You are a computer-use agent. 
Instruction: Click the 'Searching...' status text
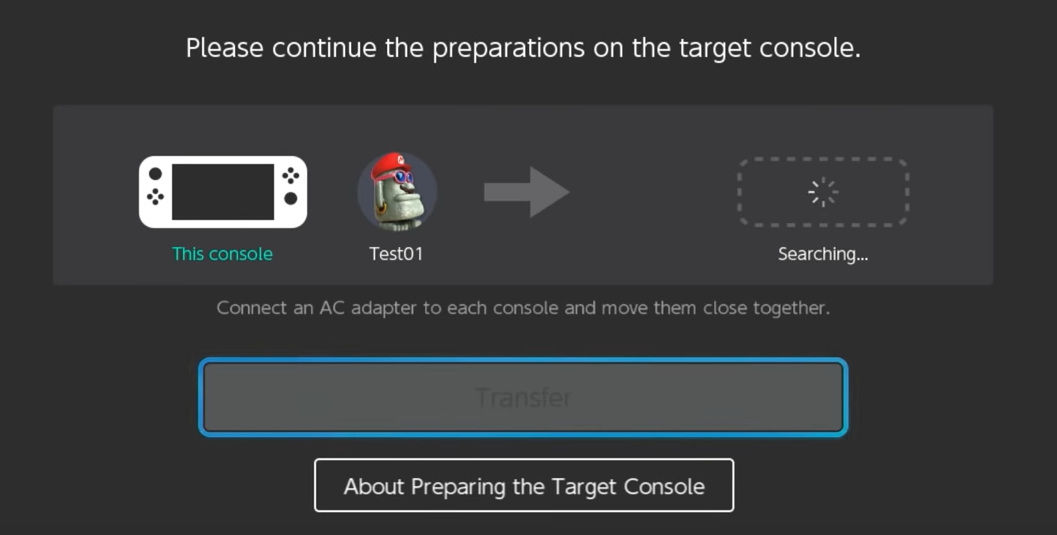click(x=822, y=254)
